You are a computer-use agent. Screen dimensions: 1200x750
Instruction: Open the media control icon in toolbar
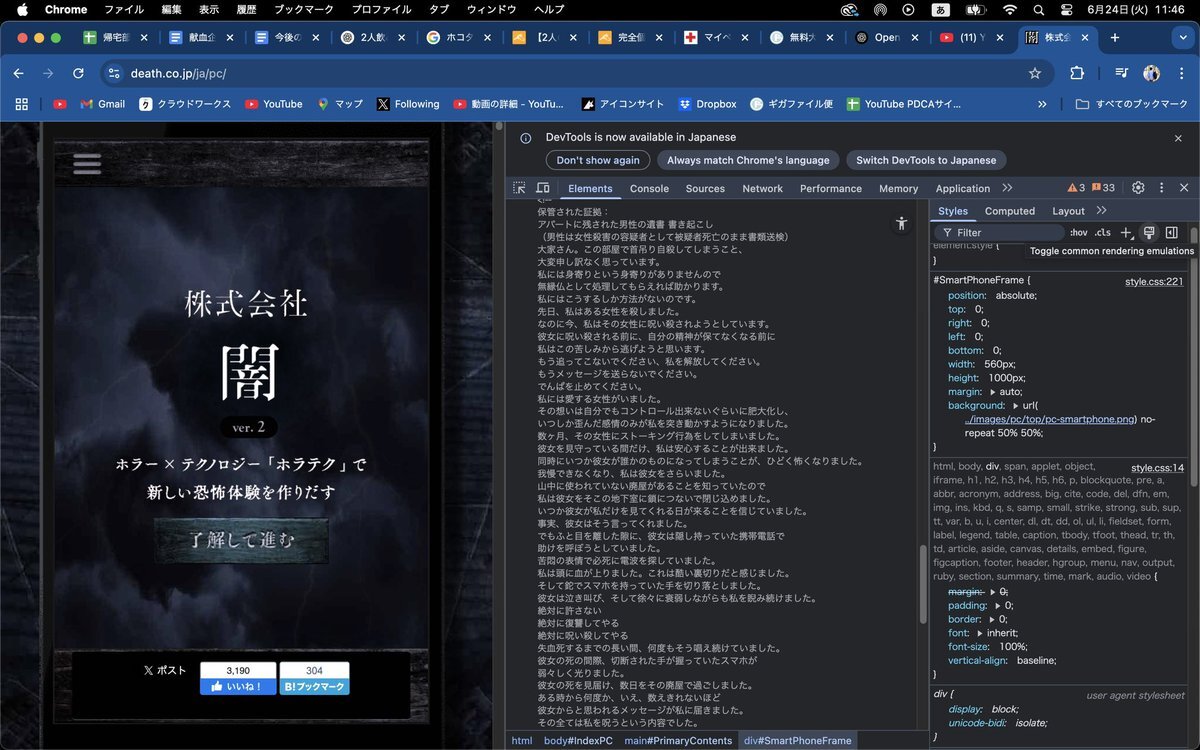[1122, 73]
